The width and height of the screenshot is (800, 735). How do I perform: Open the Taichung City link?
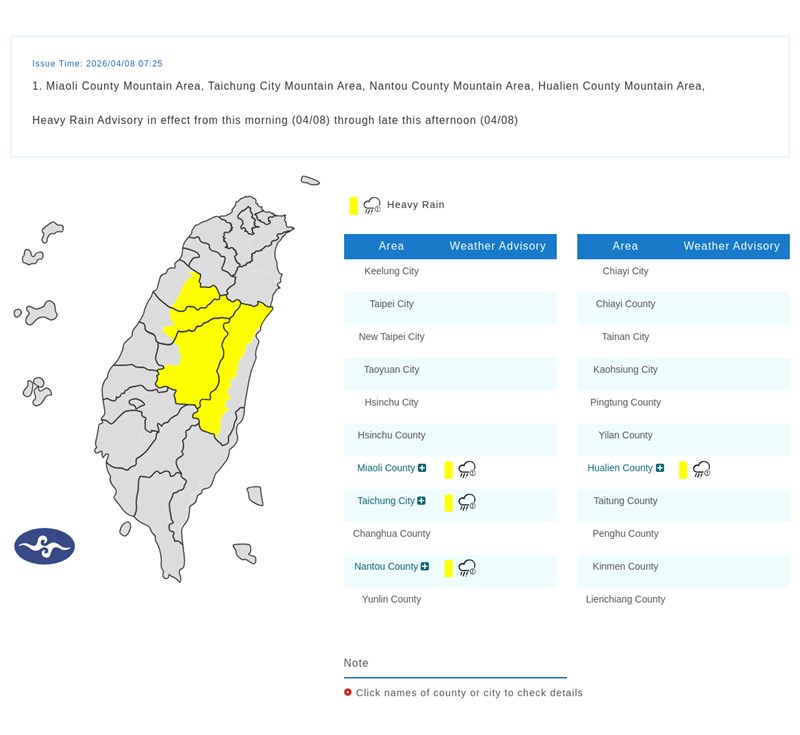coord(385,501)
